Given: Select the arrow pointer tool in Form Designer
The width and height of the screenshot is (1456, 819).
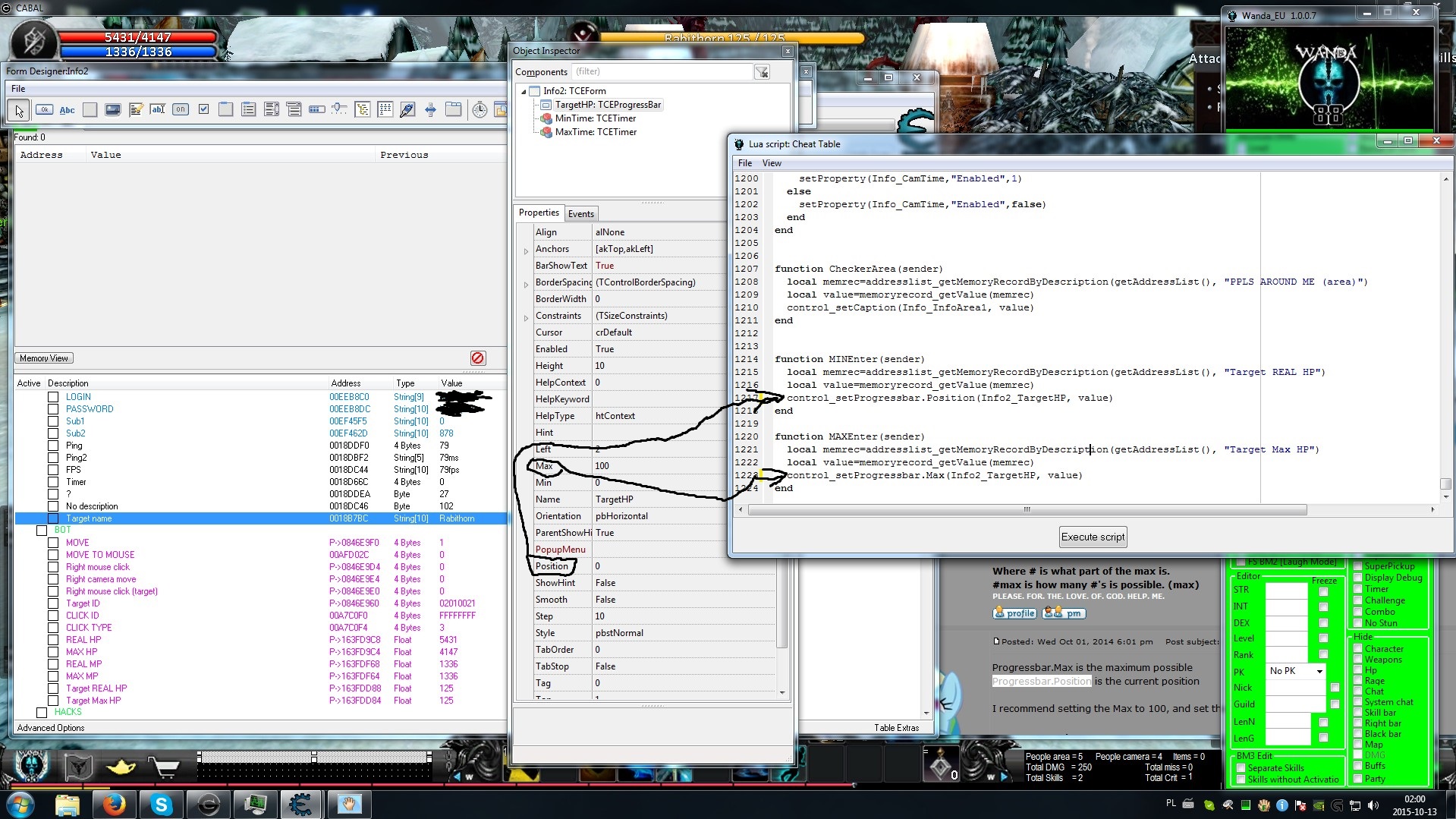Looking at the screenshot, I should [x=19, y=110].
